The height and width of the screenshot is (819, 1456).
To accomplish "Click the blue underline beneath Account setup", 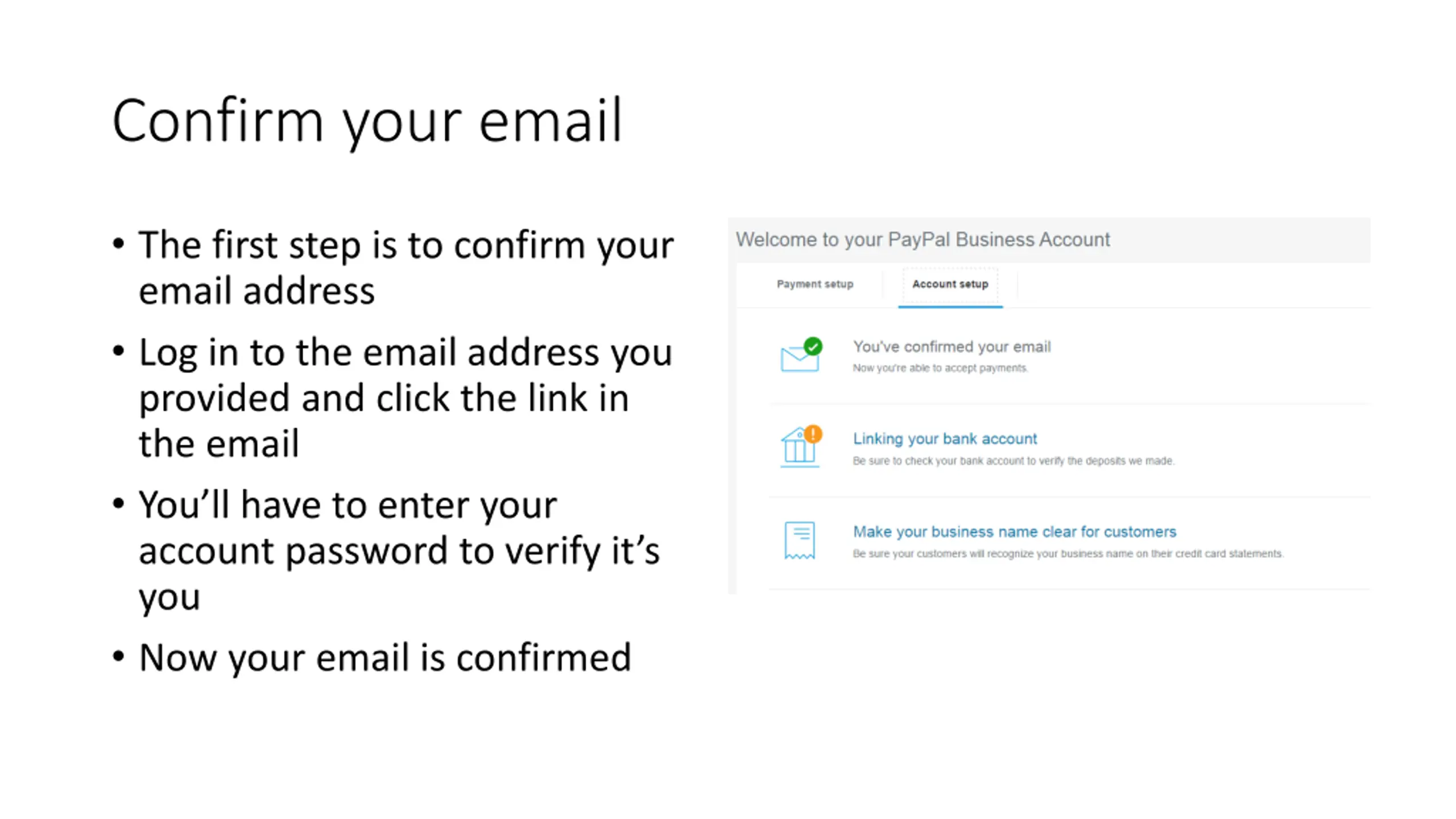I will click(950, 307).
